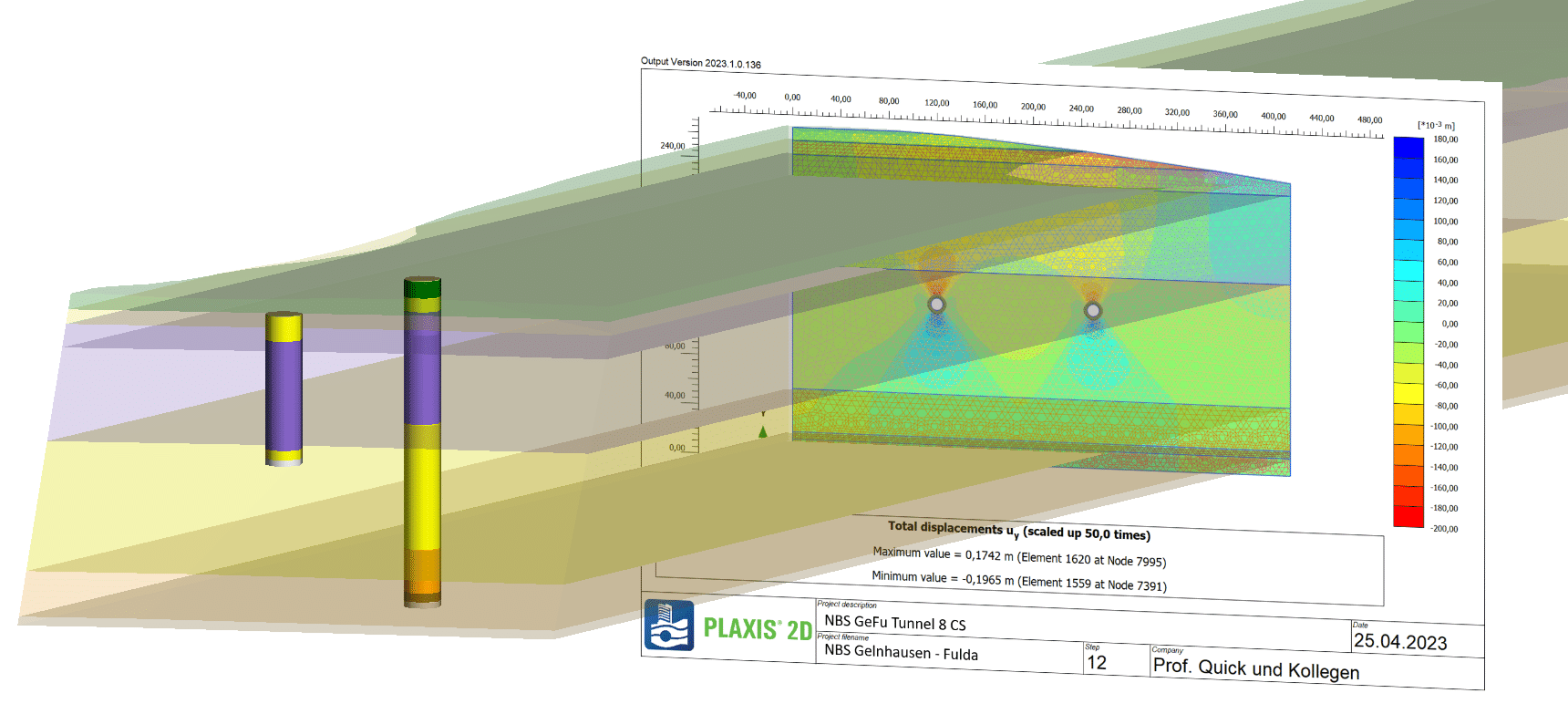Click the -180,00 legend value

1444,509
